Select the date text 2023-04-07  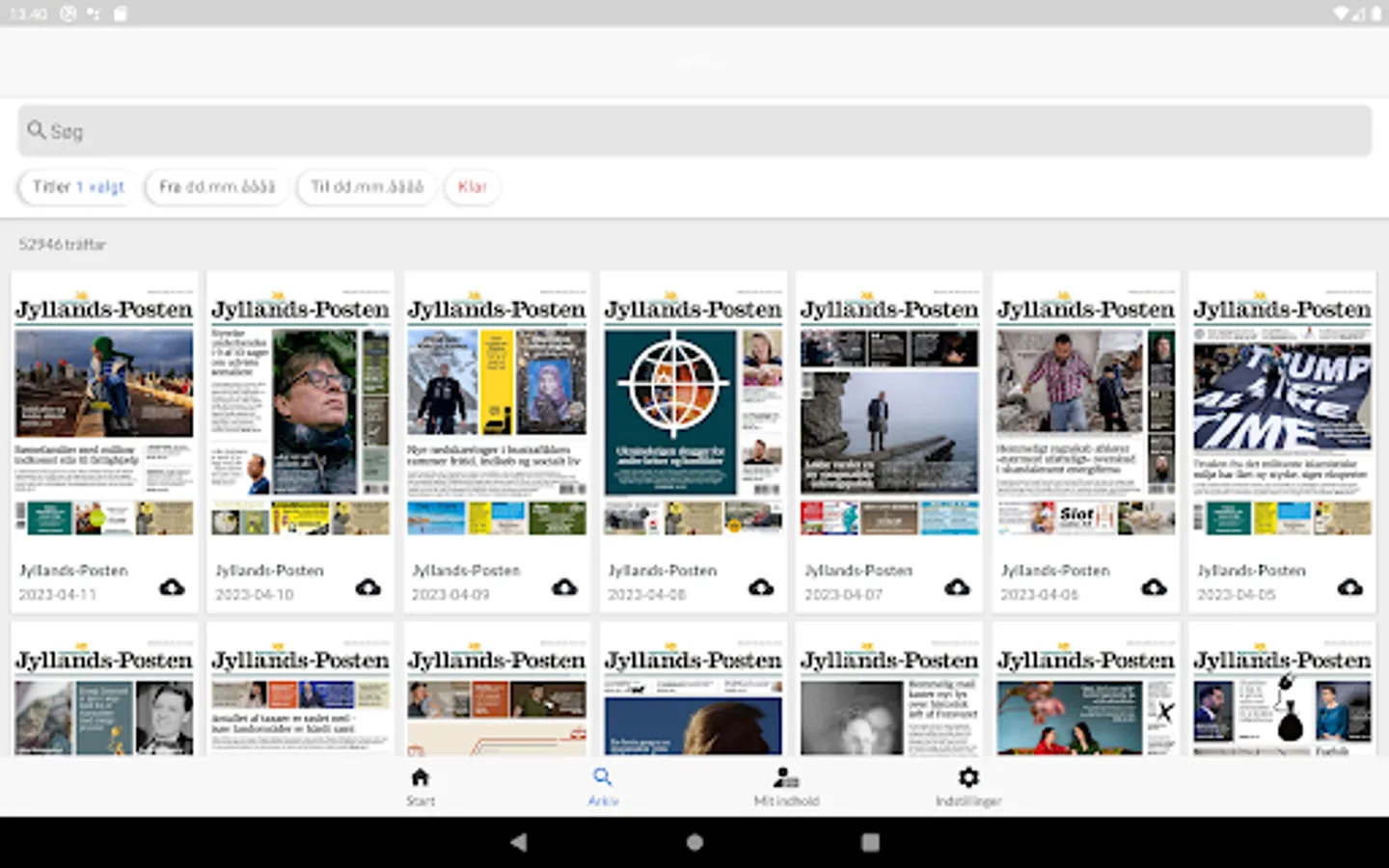(x=843, y=595)
